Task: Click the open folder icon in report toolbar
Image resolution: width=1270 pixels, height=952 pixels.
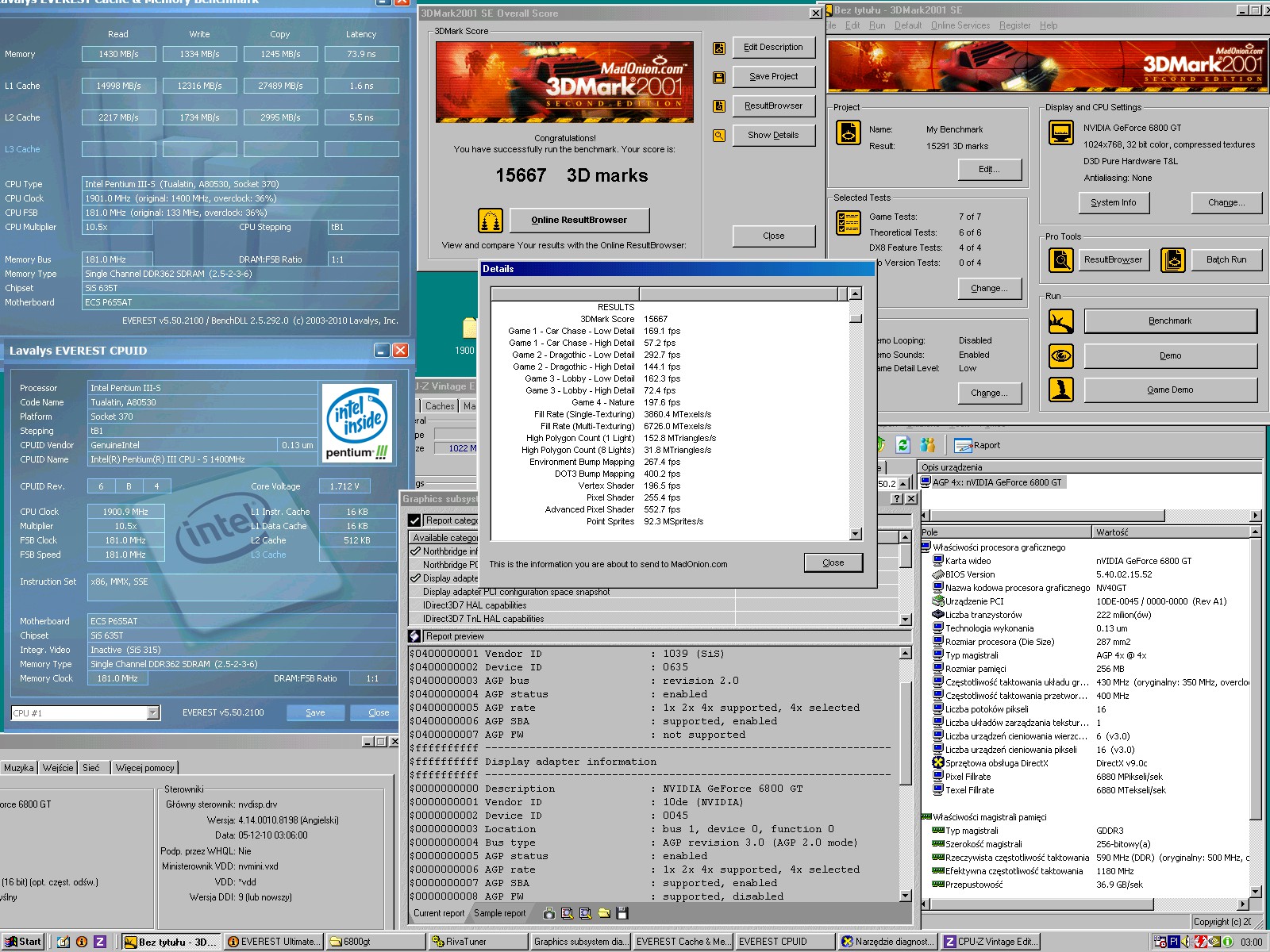Action: pyautogui.click(x=604, y=914)
